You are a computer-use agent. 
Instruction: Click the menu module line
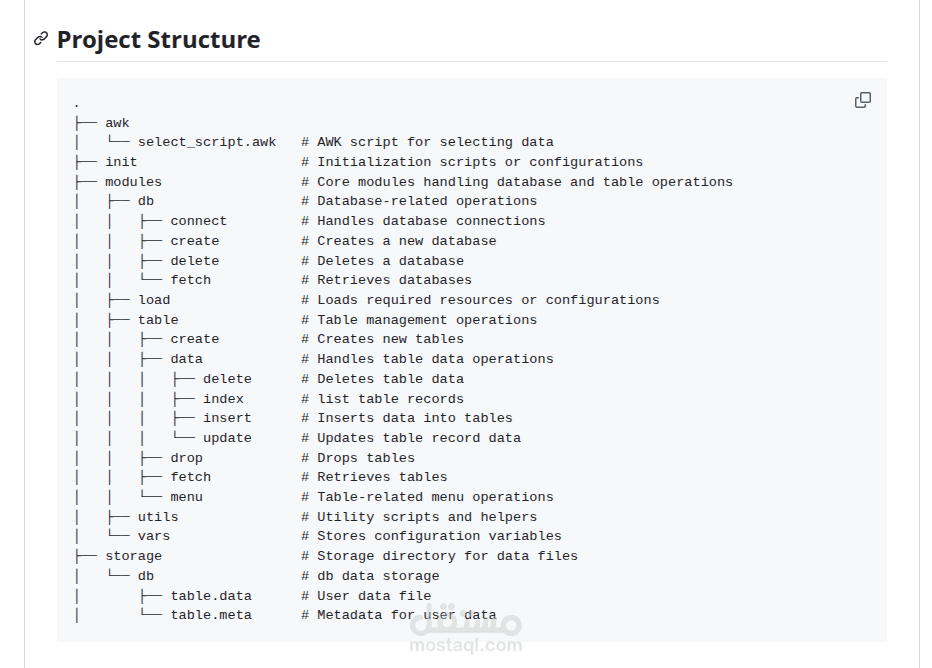click(x=186, y=496)
